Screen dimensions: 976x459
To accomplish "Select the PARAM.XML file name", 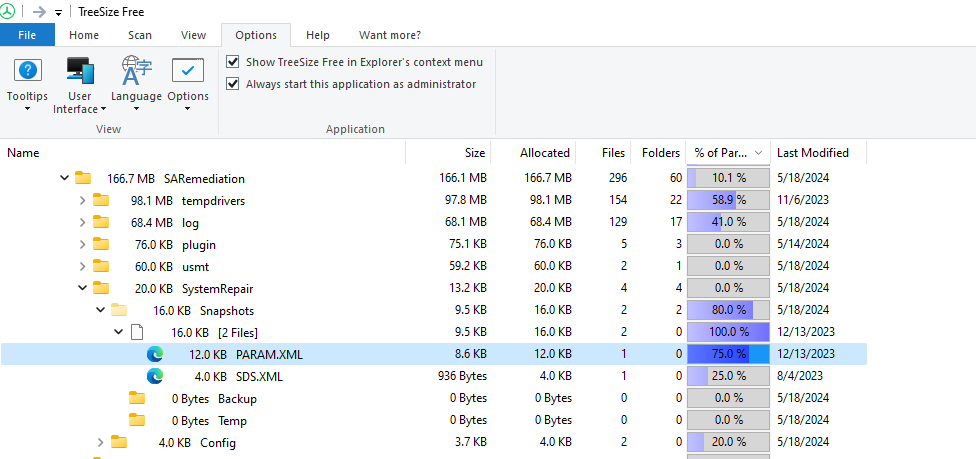I will coord(270,354).
